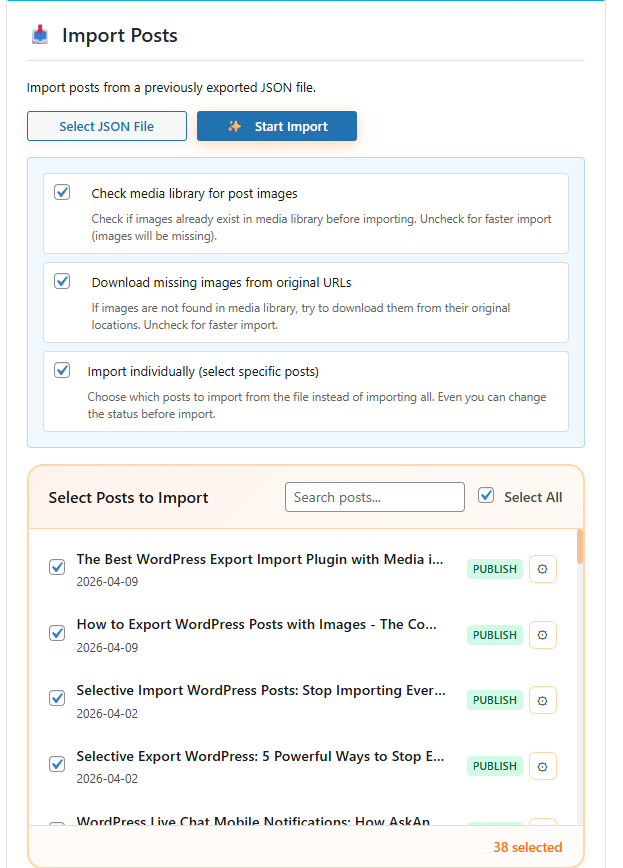Open settings gear for Selective Export post
Viewport: 623px width, 868px height.
tap(542, 766)
